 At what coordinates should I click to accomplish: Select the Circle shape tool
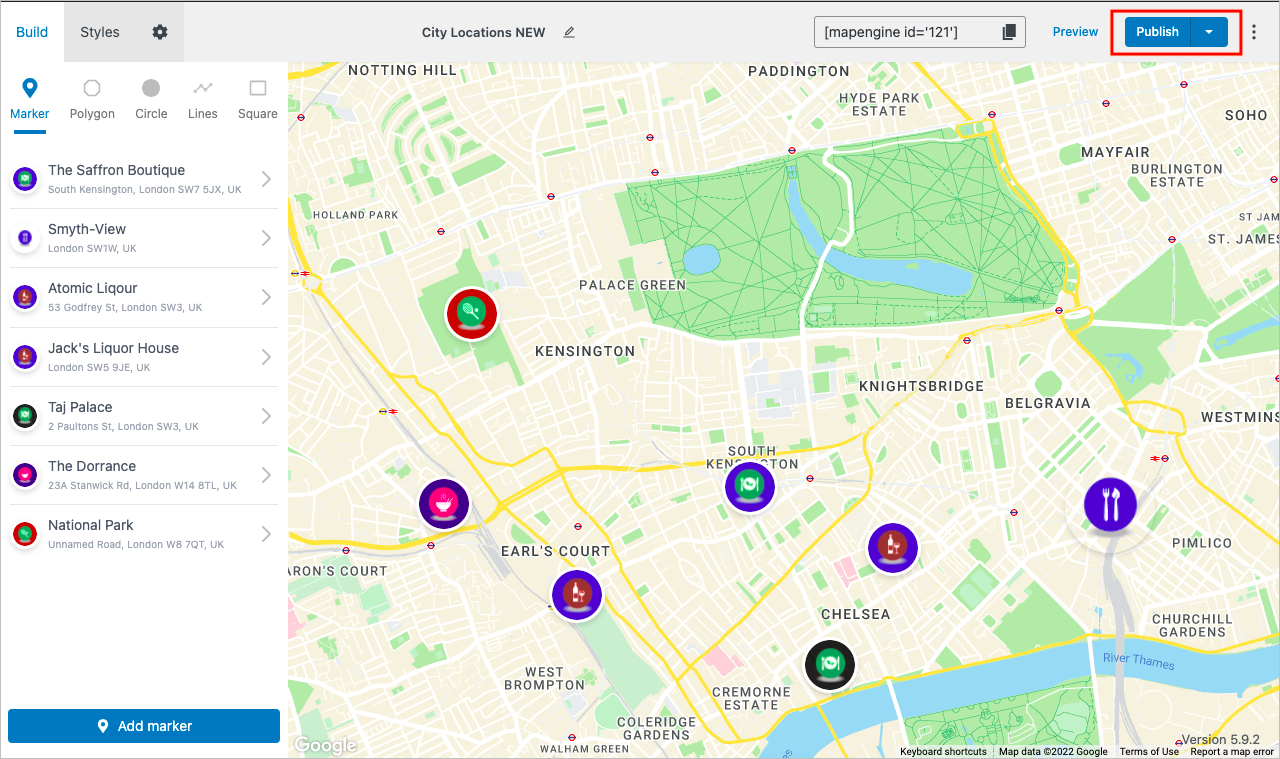click(151, 99)
